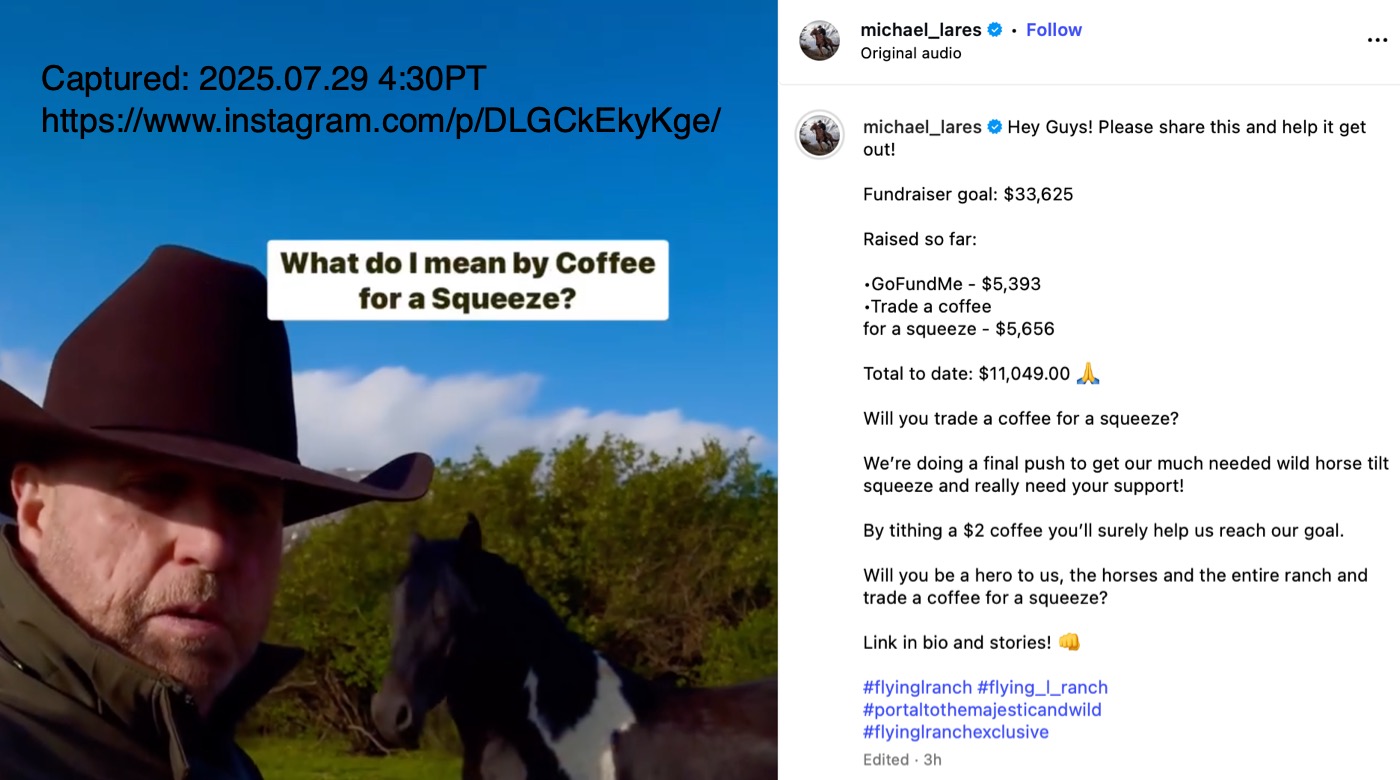Click the Captured 2025.07.29 timestamp text
Screen dimensions: 1400x780
(264, 78)
